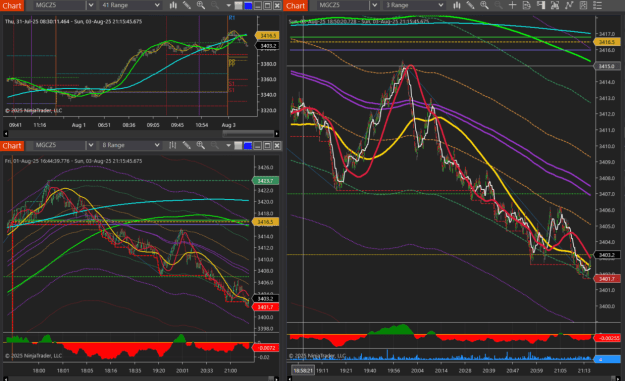This screenshot has width=625, height=381.
Task: Maximize the 41 Range chart window
Action: (267, 5)
